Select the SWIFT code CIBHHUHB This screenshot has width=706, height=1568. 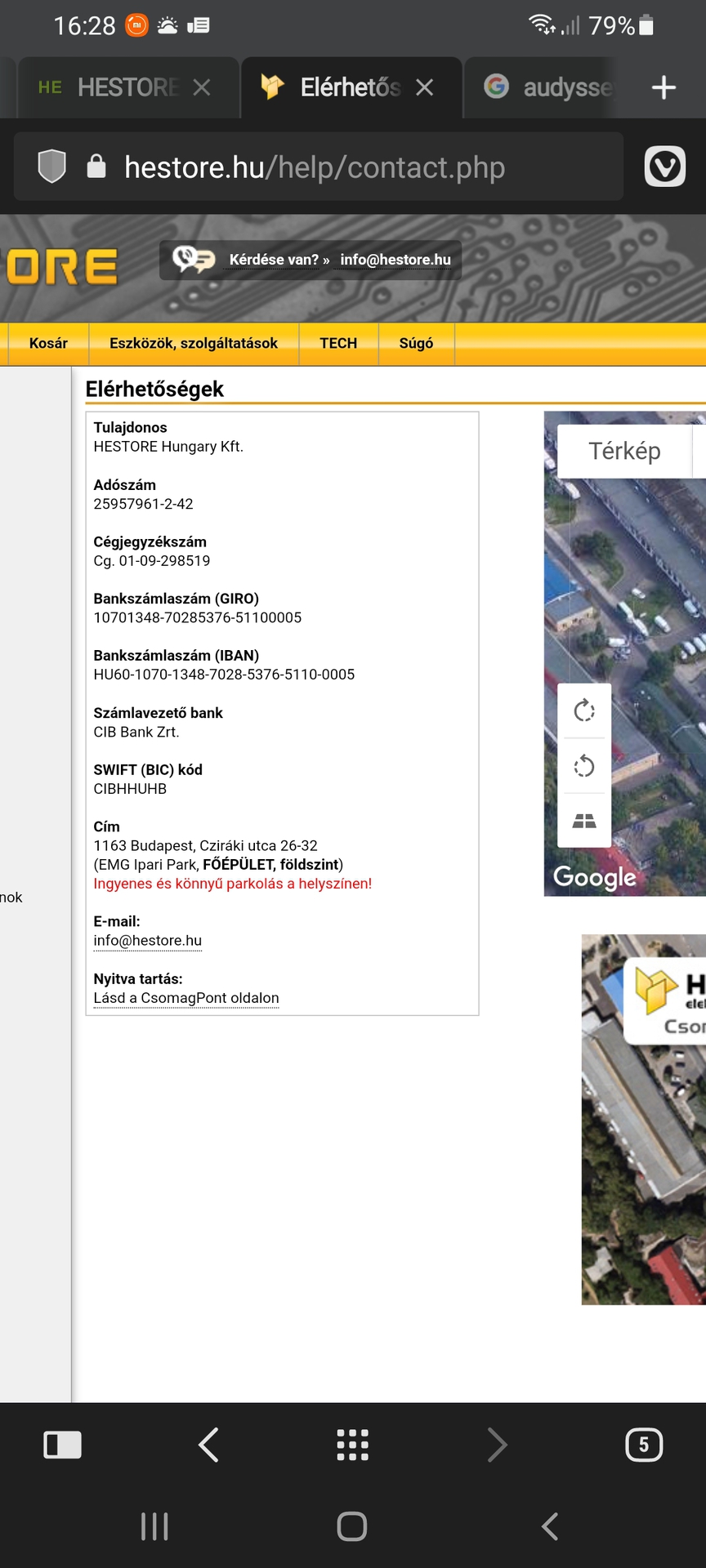click(x=130, y=789)
